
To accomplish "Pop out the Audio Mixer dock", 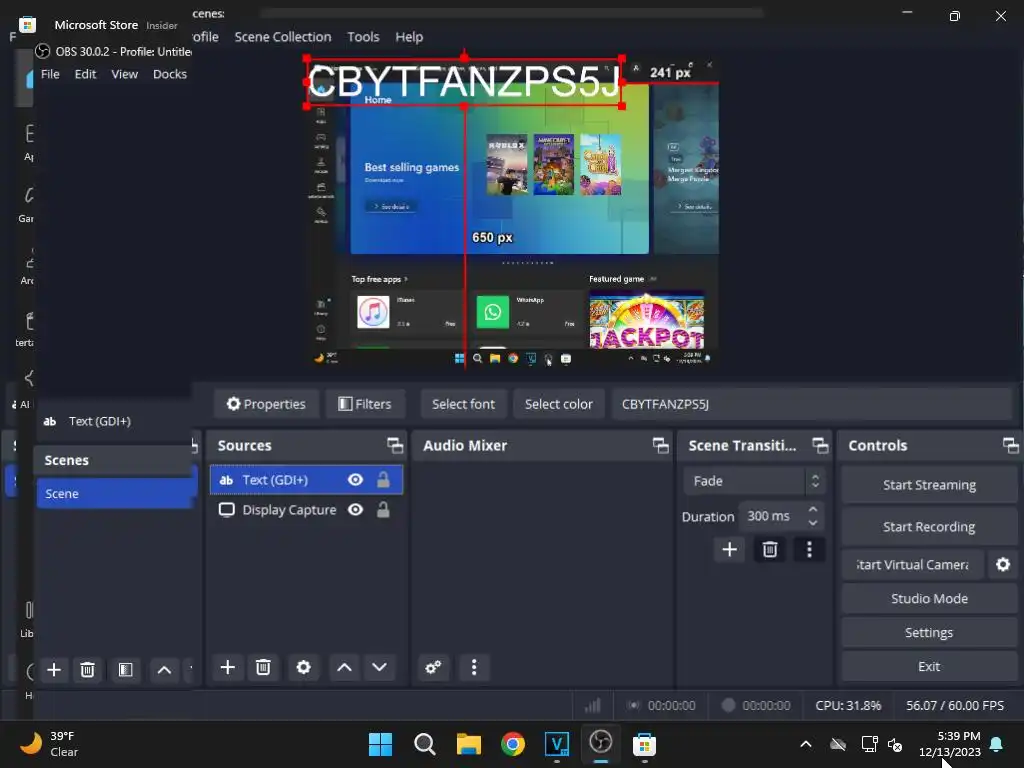I will [660, 445].
